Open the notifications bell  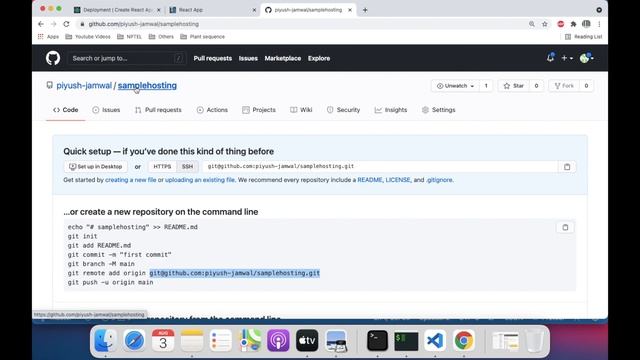coord(550,58)
